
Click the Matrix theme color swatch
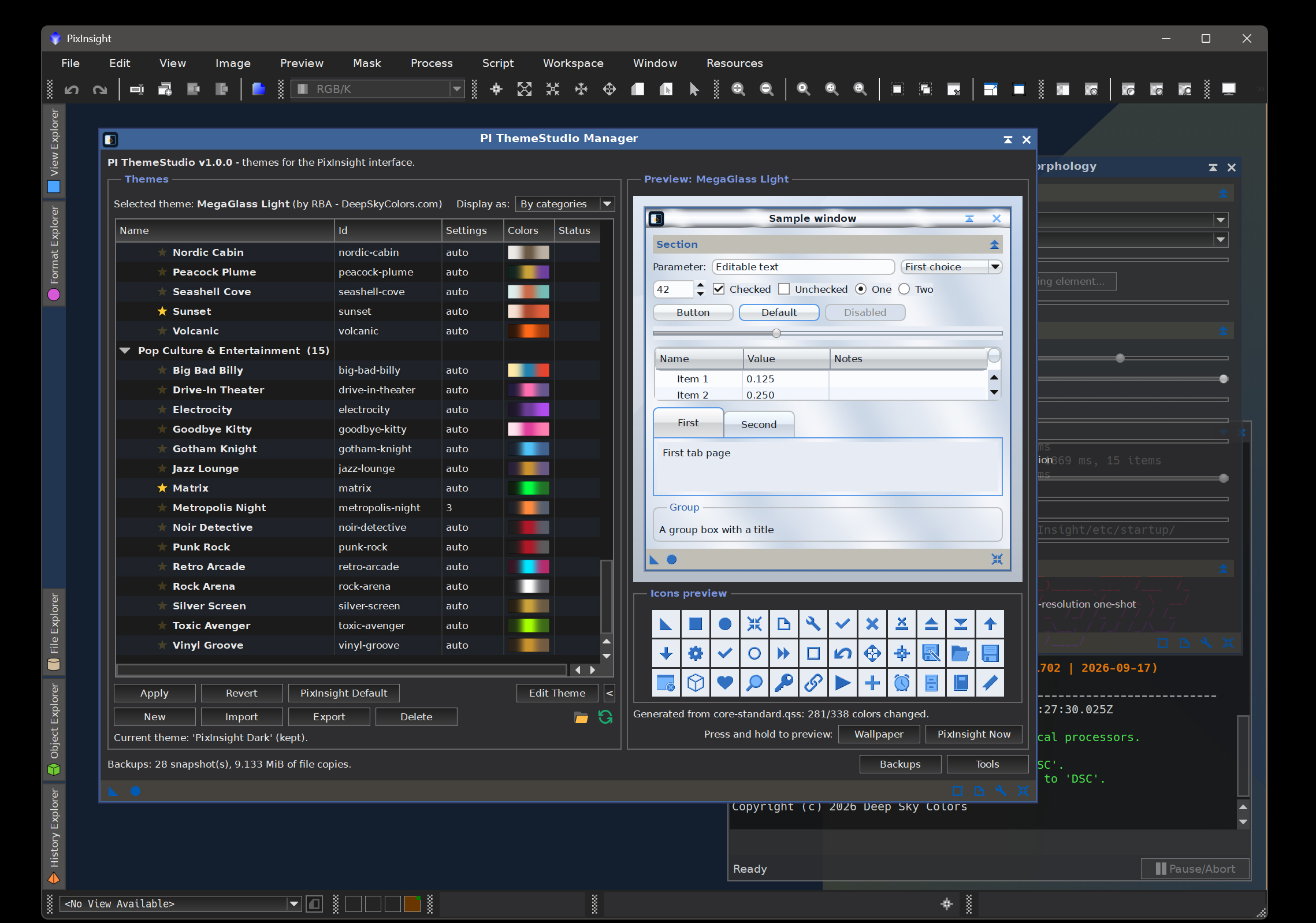528,488
